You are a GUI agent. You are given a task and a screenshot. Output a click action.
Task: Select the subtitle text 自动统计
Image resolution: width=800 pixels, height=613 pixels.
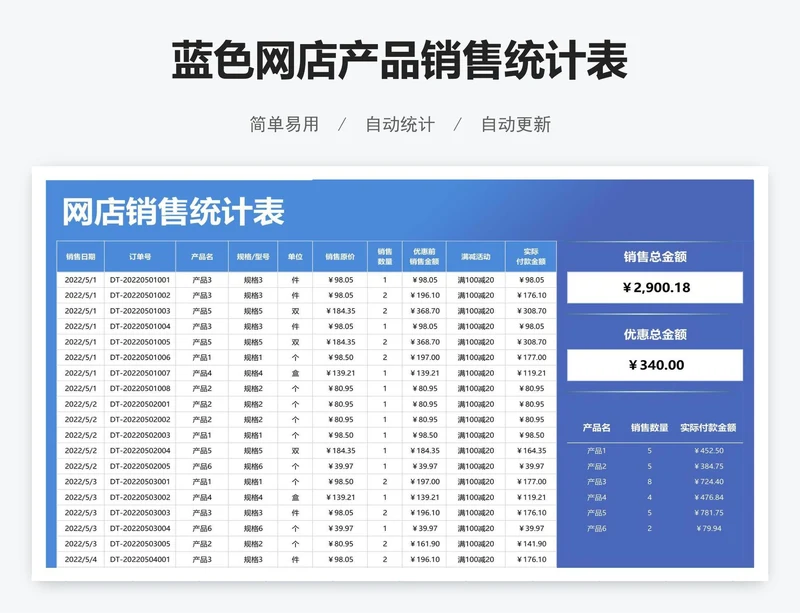[x=400, y=124]
